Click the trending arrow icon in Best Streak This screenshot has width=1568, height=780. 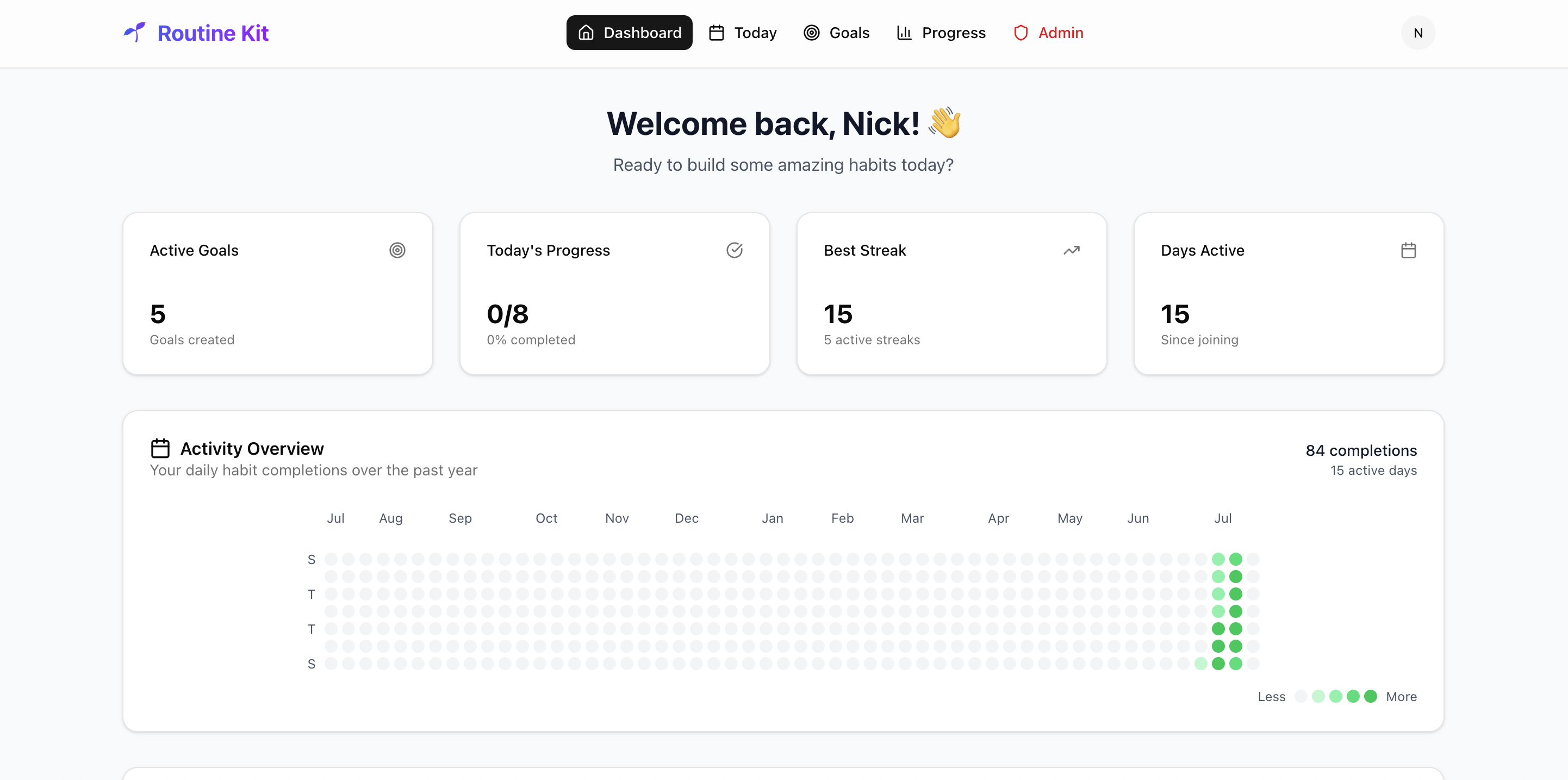(x=1071, y=250)
